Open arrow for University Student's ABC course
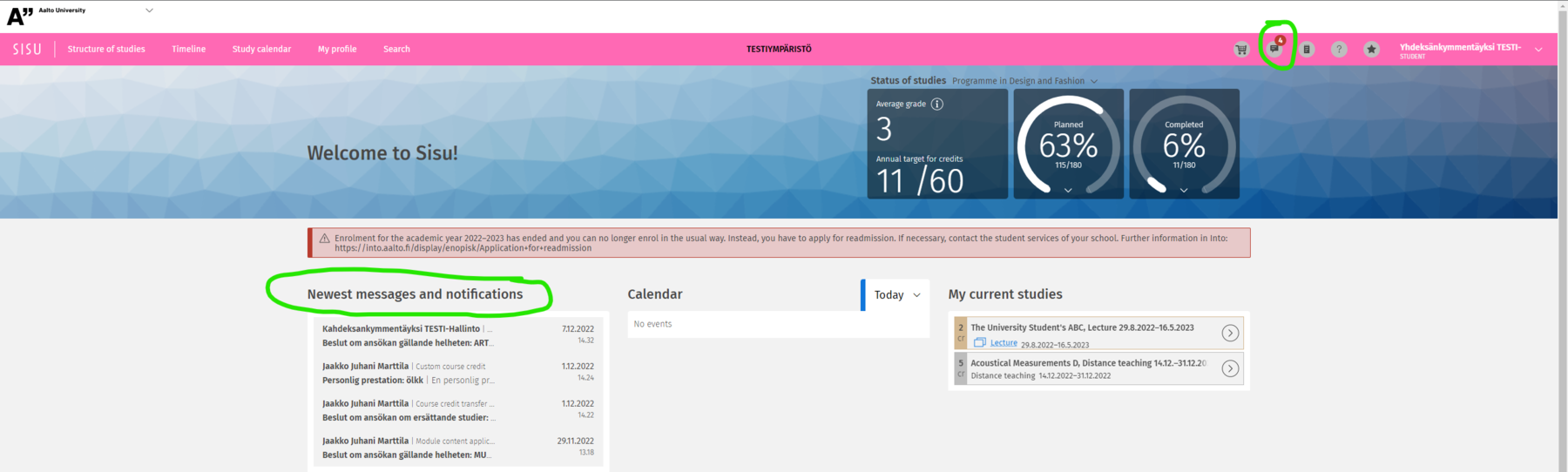This screenshot has width=1568, height=472. pos(1230,334)
